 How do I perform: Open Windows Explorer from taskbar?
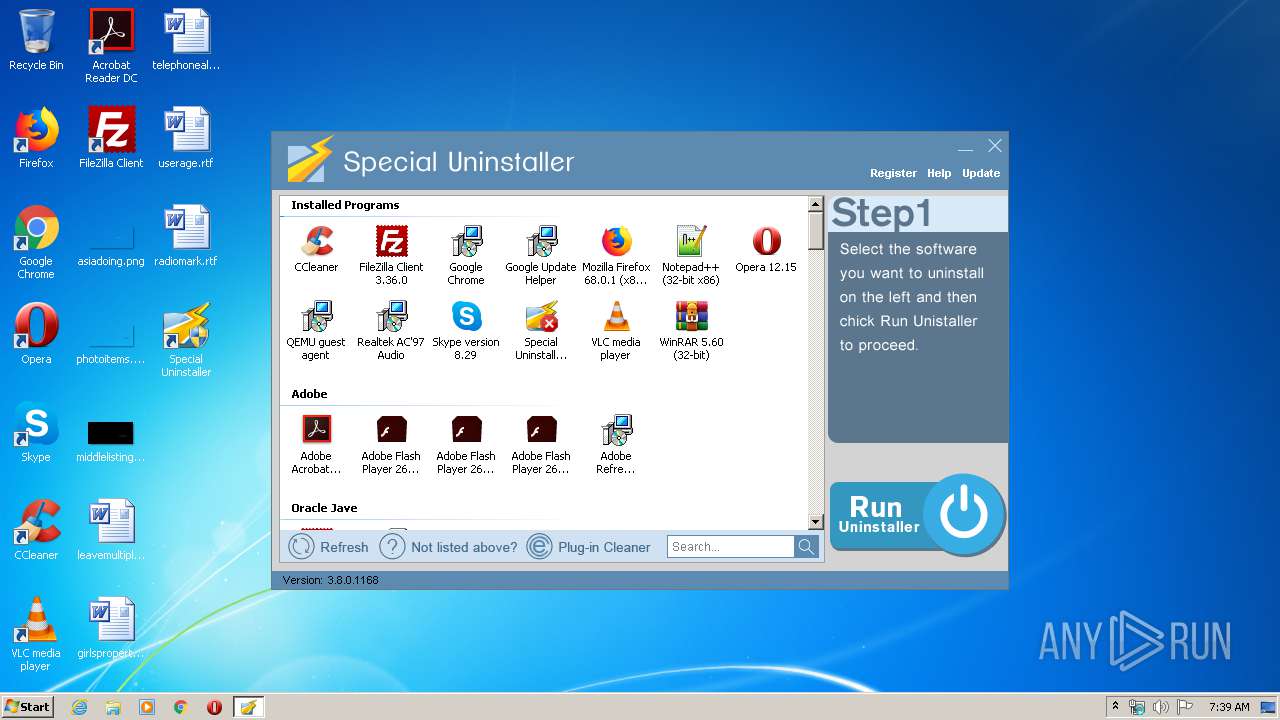(113, 707)
